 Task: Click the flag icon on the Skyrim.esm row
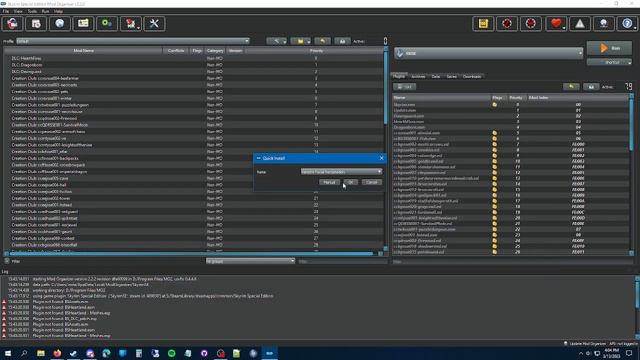click(x=494, y=104)
